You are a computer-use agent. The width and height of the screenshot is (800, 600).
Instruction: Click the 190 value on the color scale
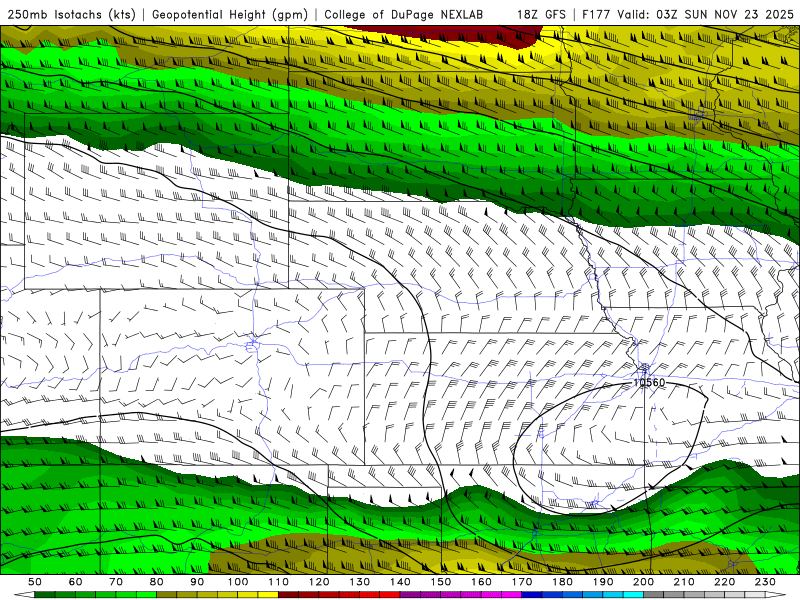(x=603, y=582)
